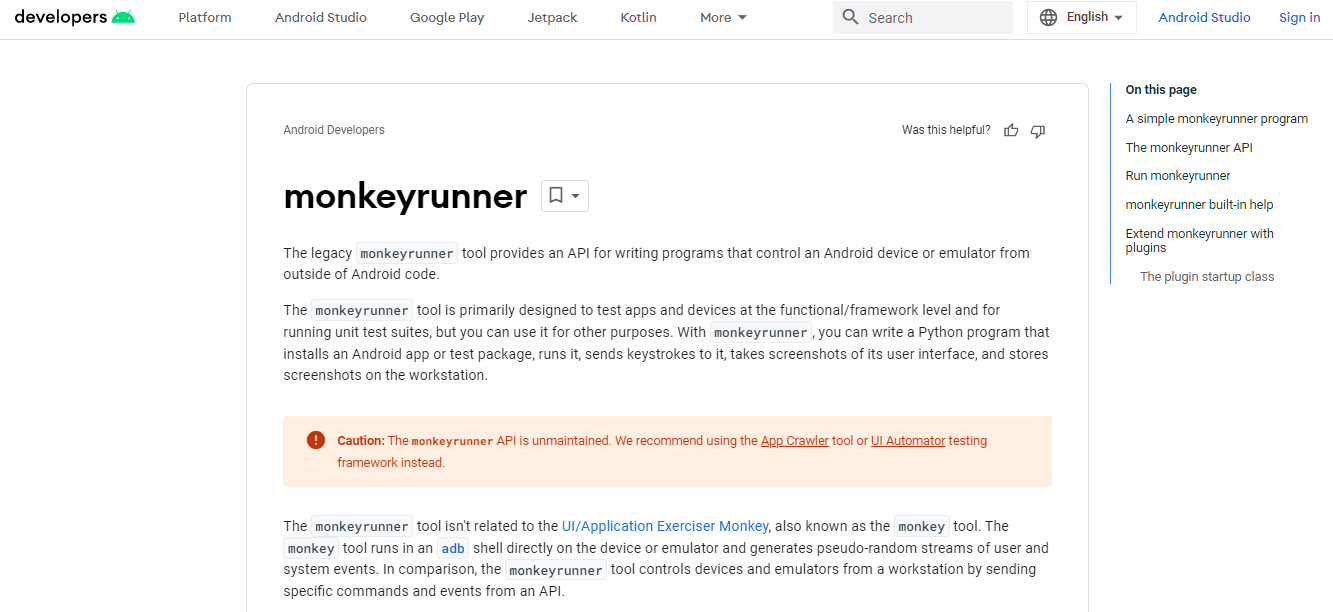Viewport: 1333px width, 612px height.
Task: Mark the page unhelpful with thumbs down
Action: pos(1037,131)
